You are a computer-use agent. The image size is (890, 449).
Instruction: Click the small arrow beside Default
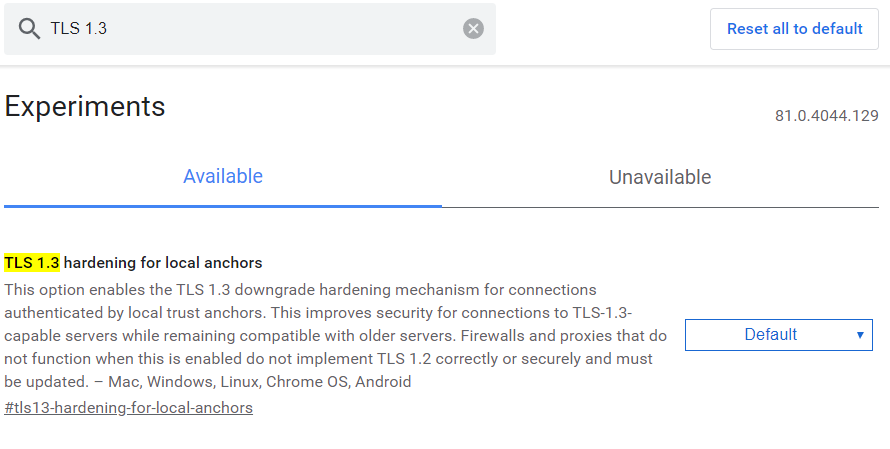pyautogui.click(x=860, y=335)
